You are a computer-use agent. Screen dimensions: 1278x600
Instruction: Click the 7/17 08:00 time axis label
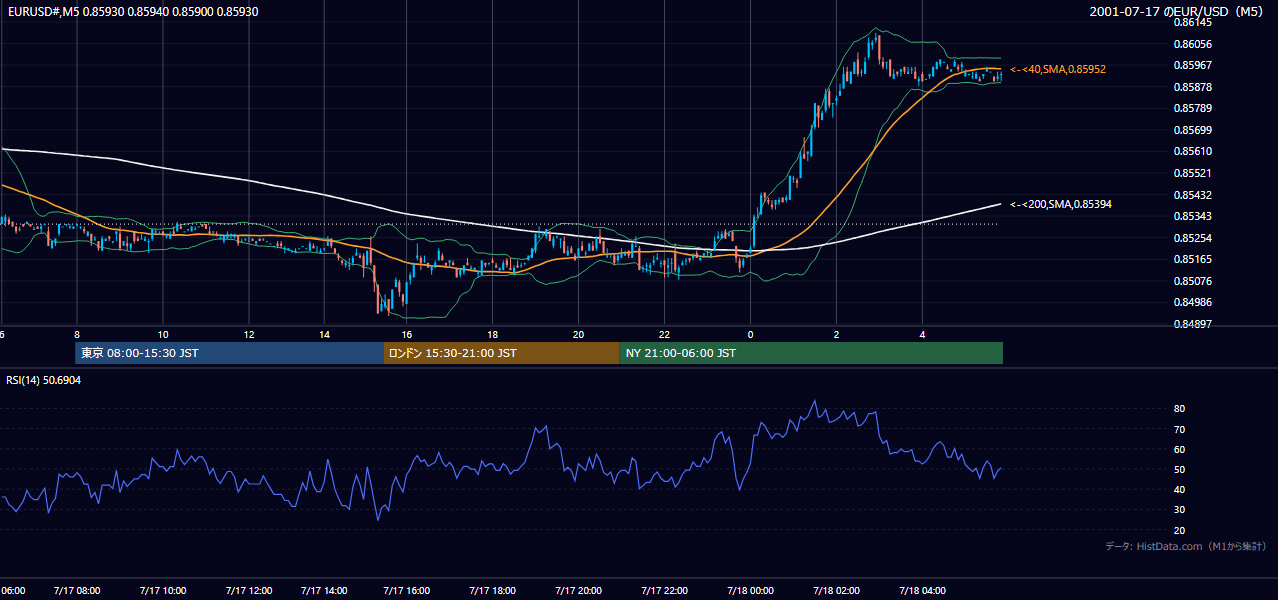point(77,590)
